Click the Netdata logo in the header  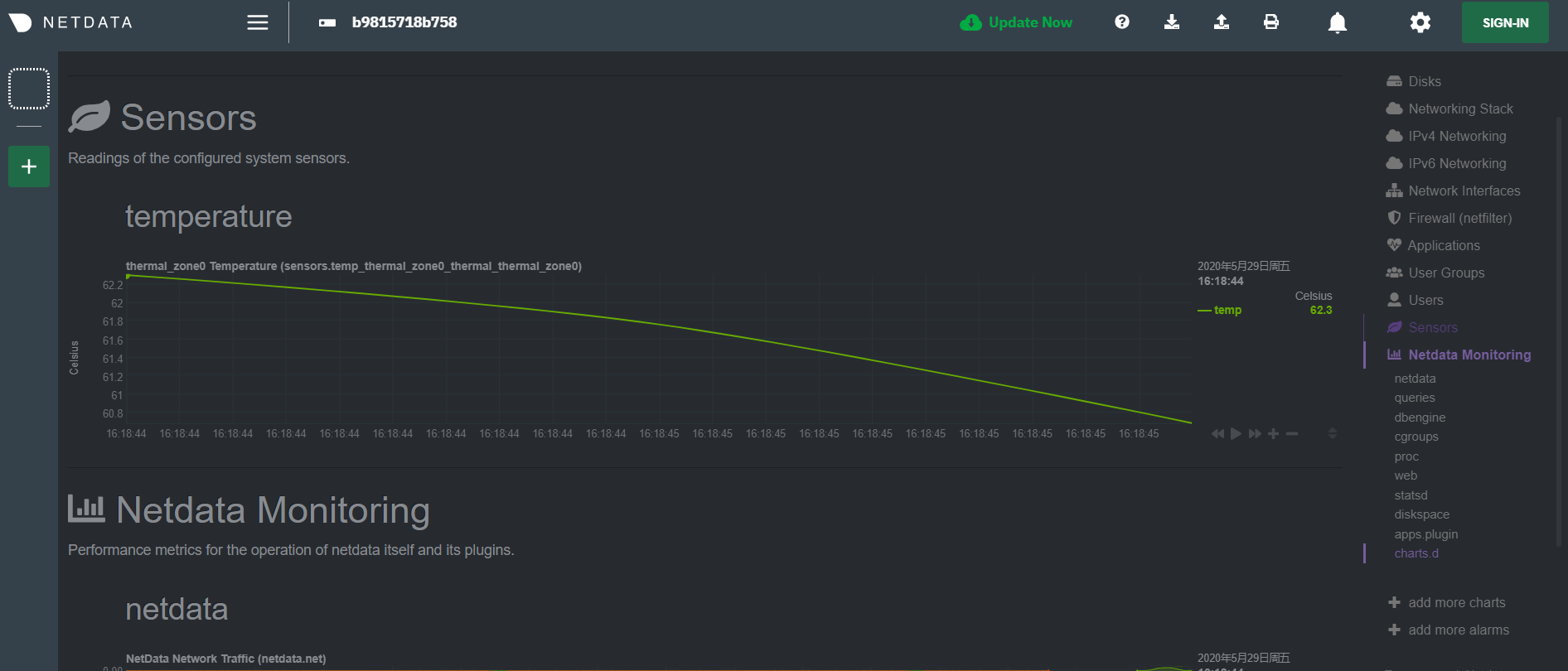click(70, 22)
